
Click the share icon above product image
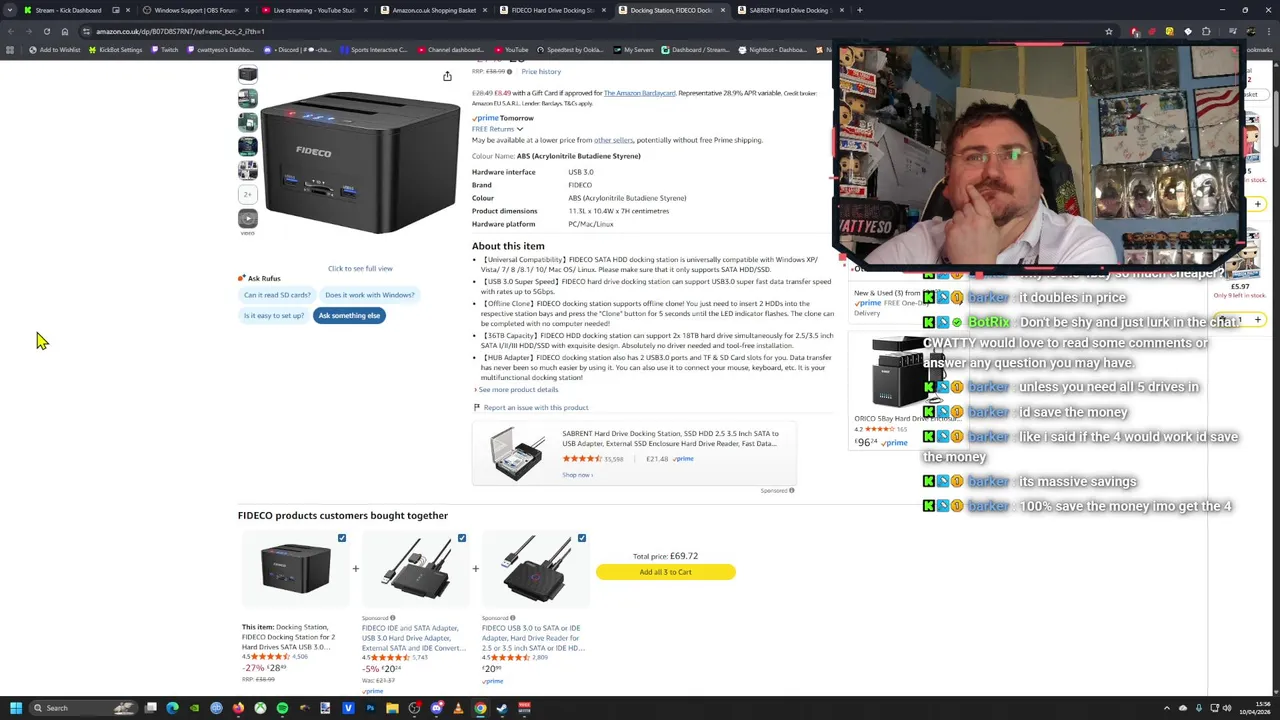point(447,76)
